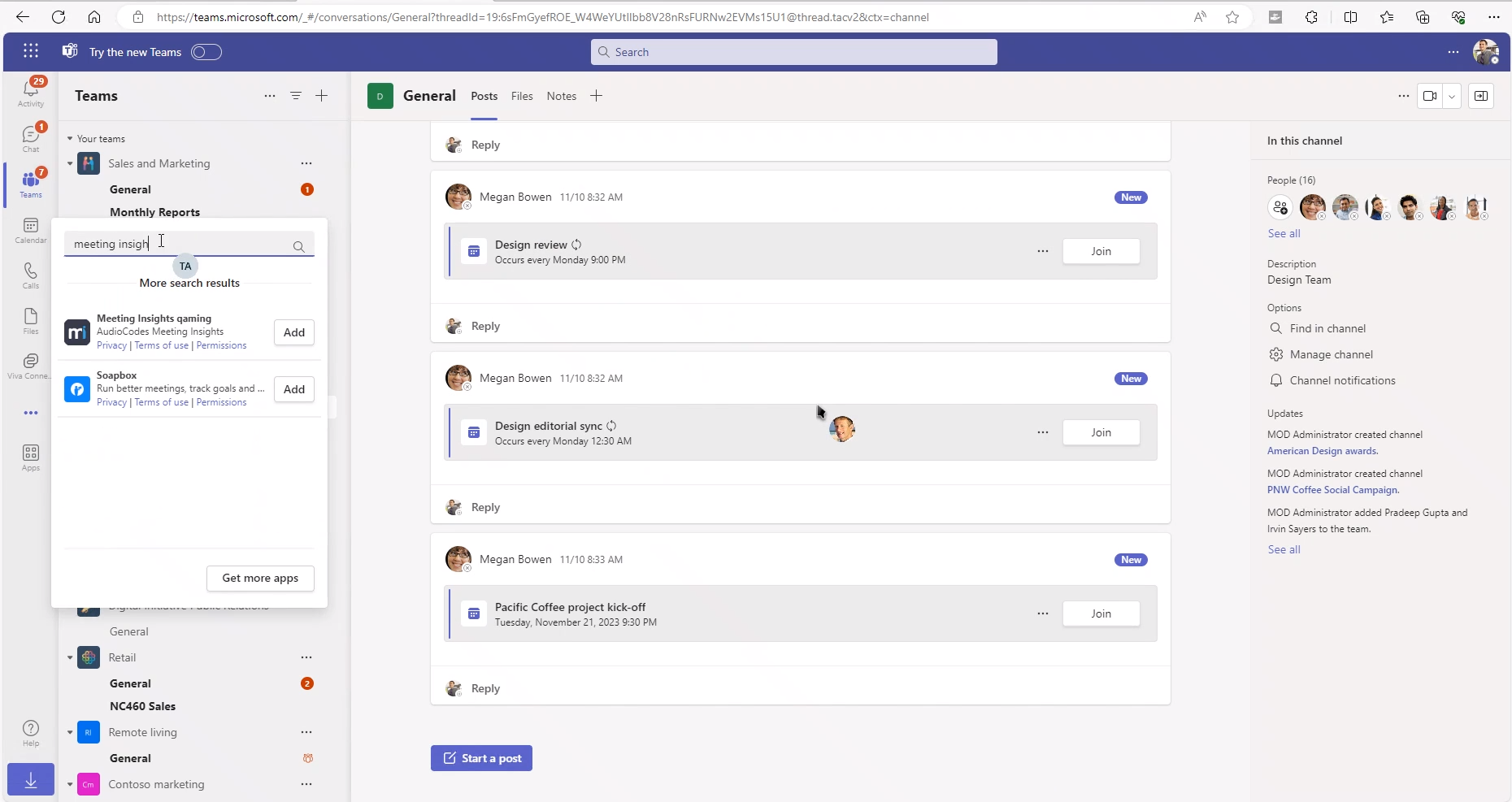Image resolution: width=1512 pixels, height=802 pixels.
Task: Open the Apps store icon
Action: click(x=31, y=457)
